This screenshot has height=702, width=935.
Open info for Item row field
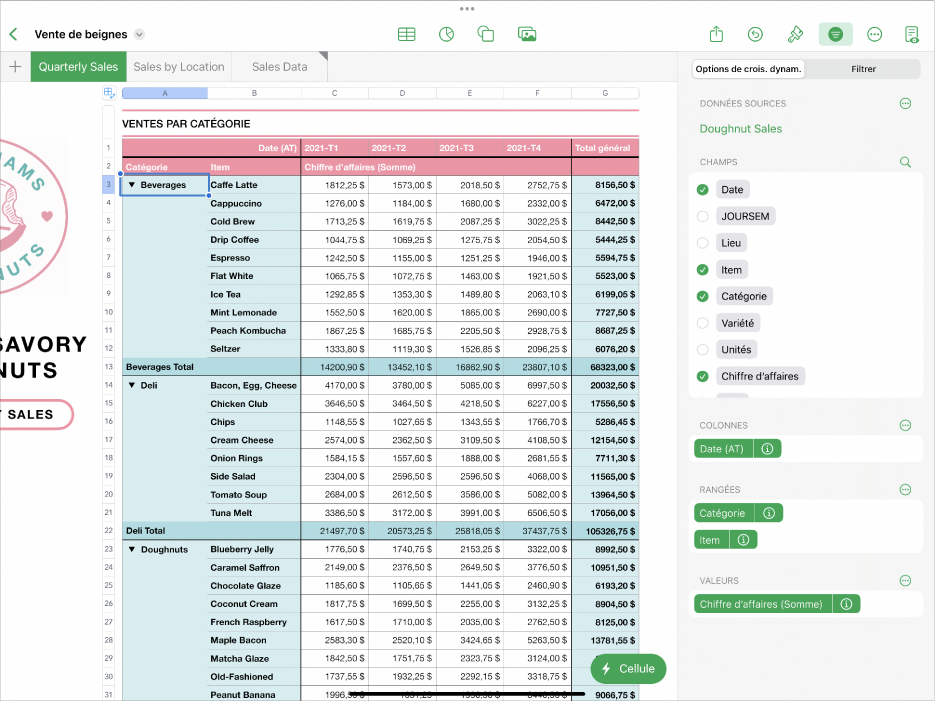point(743,540)
